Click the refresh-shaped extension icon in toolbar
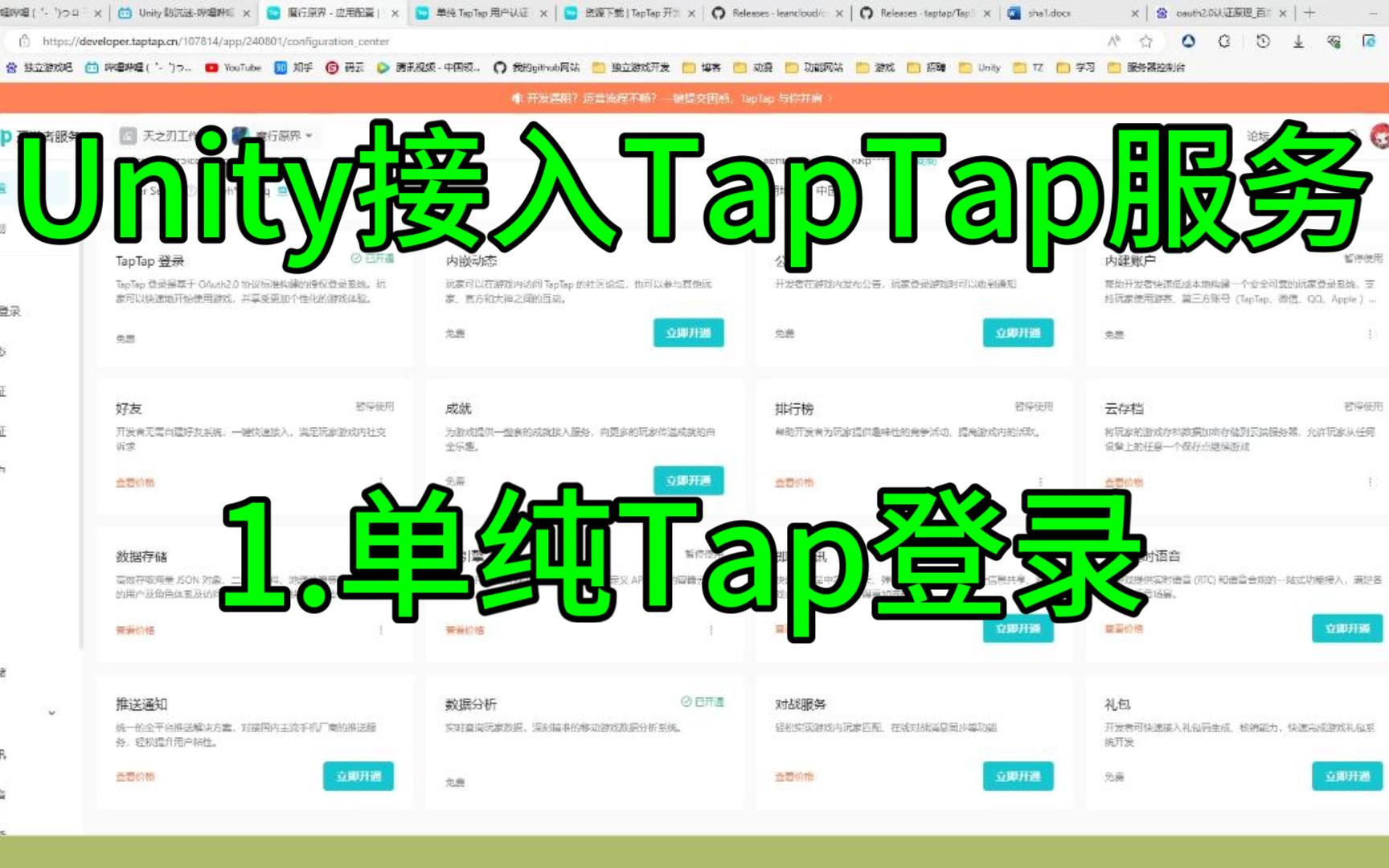The width and height of the screenshot is (1389, 868). 1223,41
